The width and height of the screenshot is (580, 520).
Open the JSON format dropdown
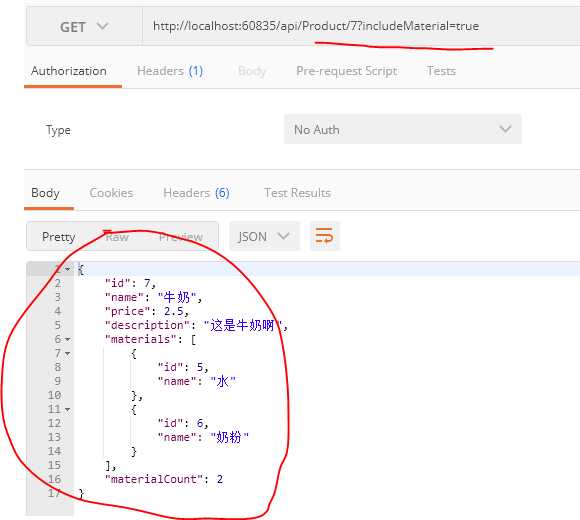(x=264, y=236)
